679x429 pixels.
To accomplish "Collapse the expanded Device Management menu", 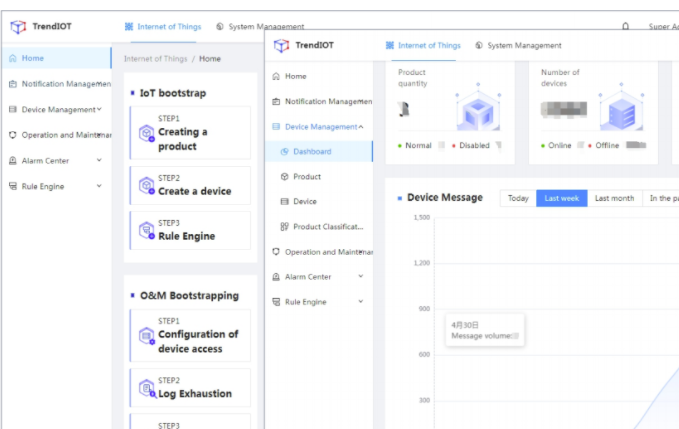I will point(360,127).
